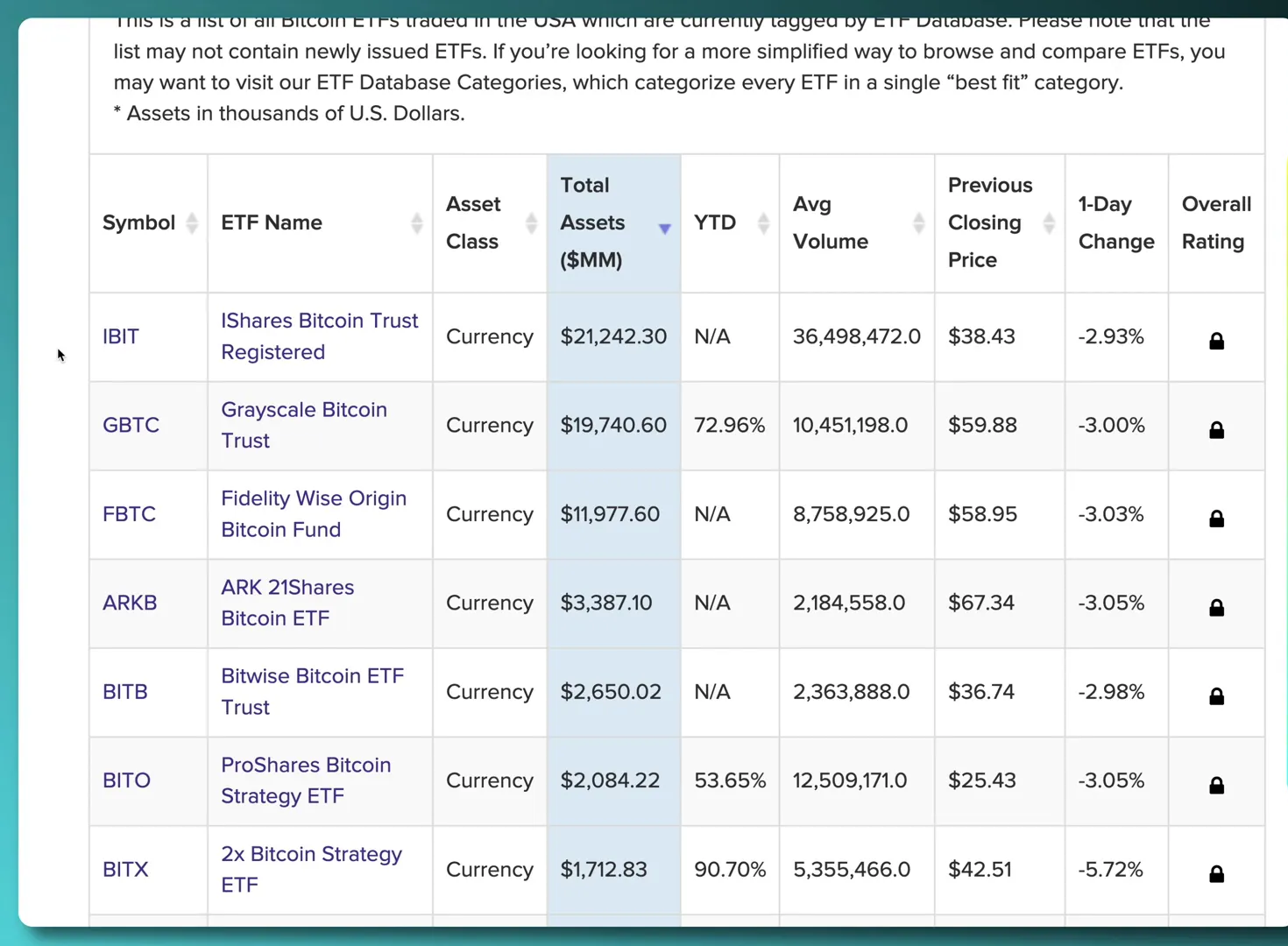Screen dimensions: 1288x946
Task: Sort table by ETF Name column arrows
Action: click(417, 223)
